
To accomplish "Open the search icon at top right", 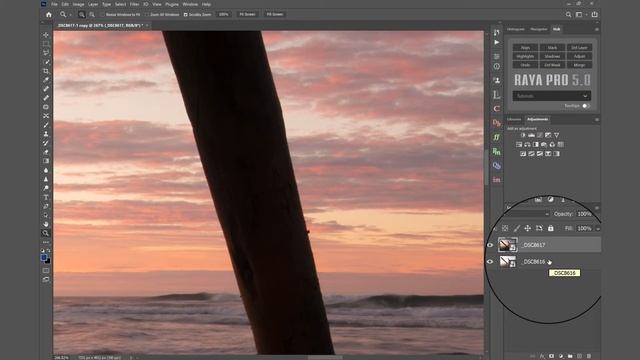I will (x=569, y=14).
